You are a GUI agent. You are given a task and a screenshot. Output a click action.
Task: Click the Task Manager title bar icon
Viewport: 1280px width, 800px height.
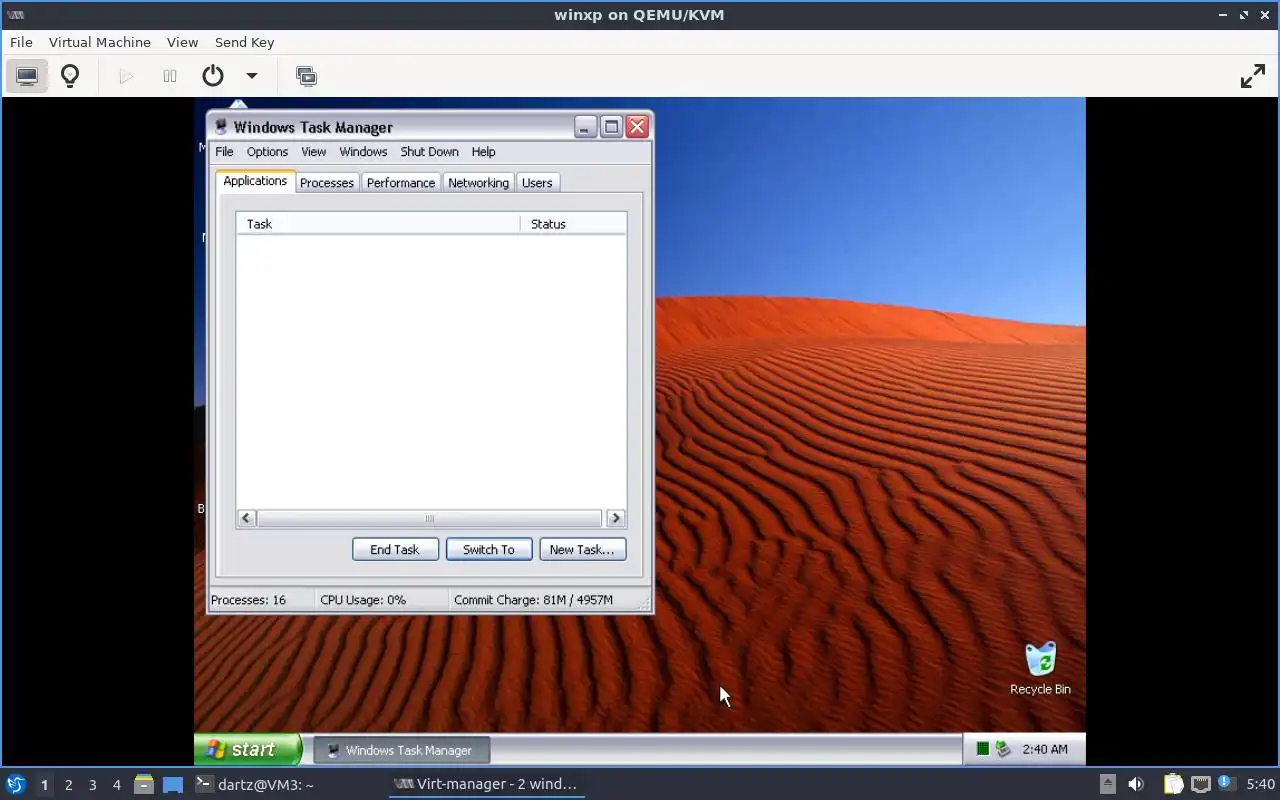(x=221, y=127)
